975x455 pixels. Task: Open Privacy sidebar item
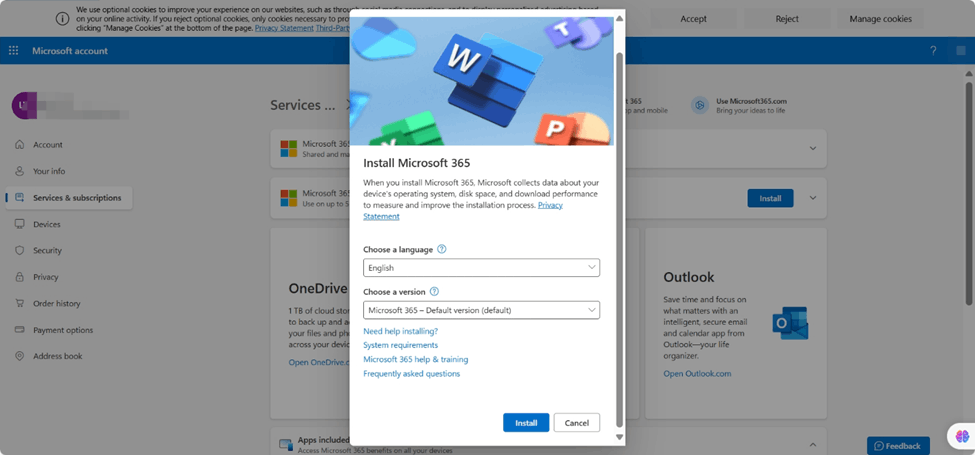click(x=45, y=277)
